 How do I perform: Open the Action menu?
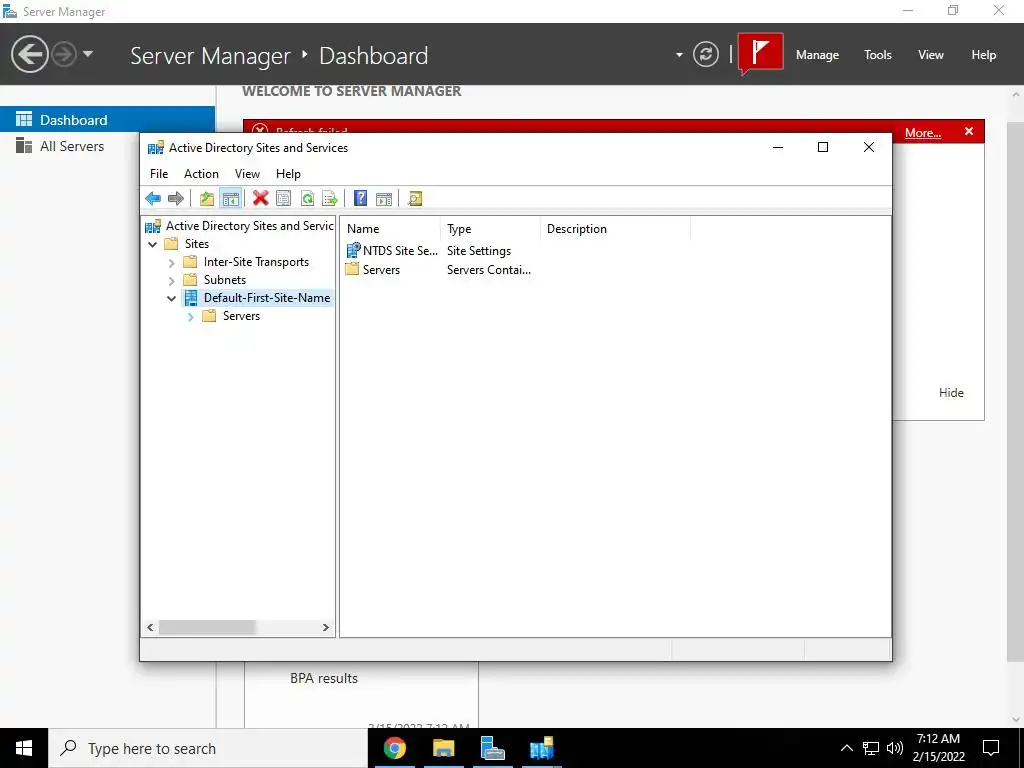[x=201, y=174]
